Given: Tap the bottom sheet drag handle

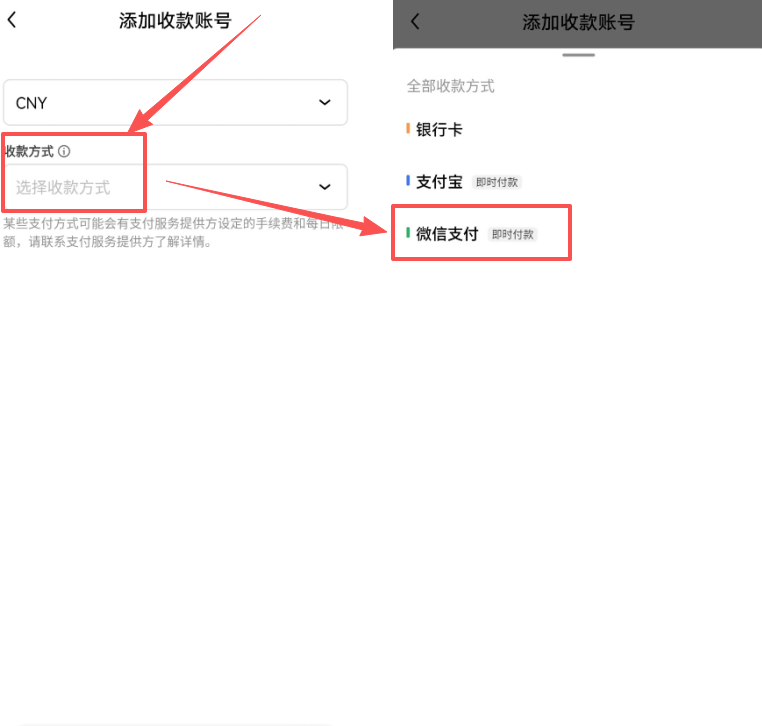Looking at the screenshot, I should coord(578,55).
